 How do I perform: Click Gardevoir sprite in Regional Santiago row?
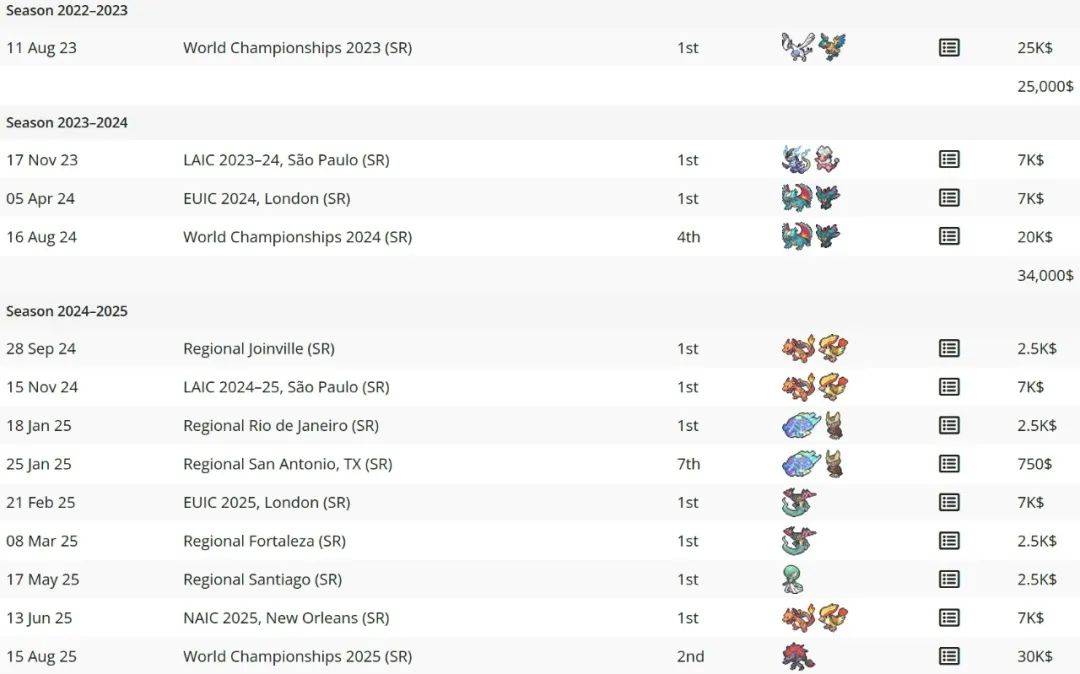click(793, 579)
